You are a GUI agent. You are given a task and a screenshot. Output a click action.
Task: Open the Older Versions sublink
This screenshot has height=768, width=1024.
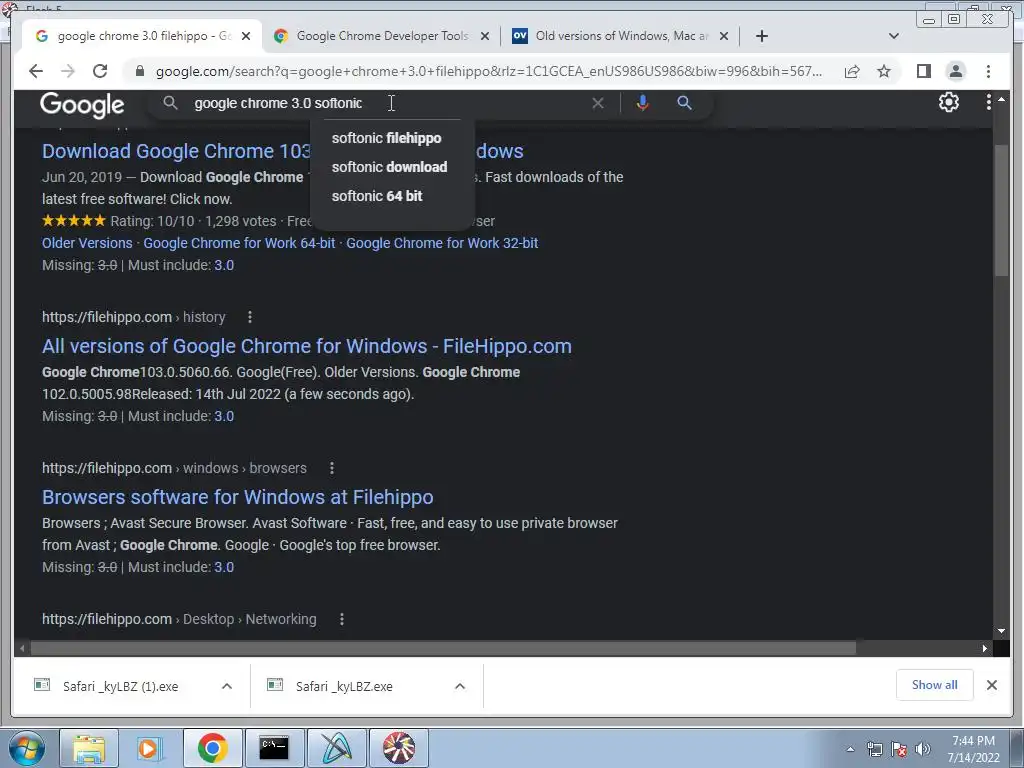[87, 243]
